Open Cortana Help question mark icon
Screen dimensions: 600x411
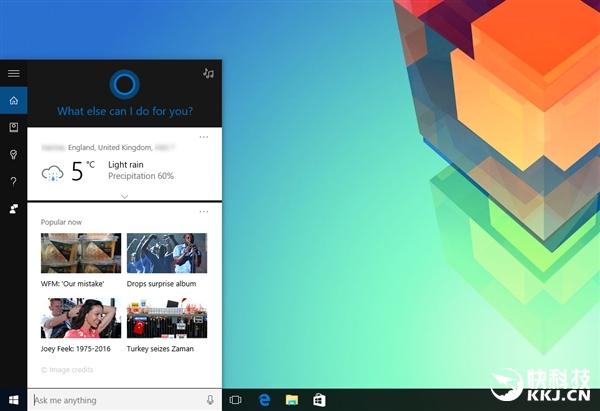13,181
